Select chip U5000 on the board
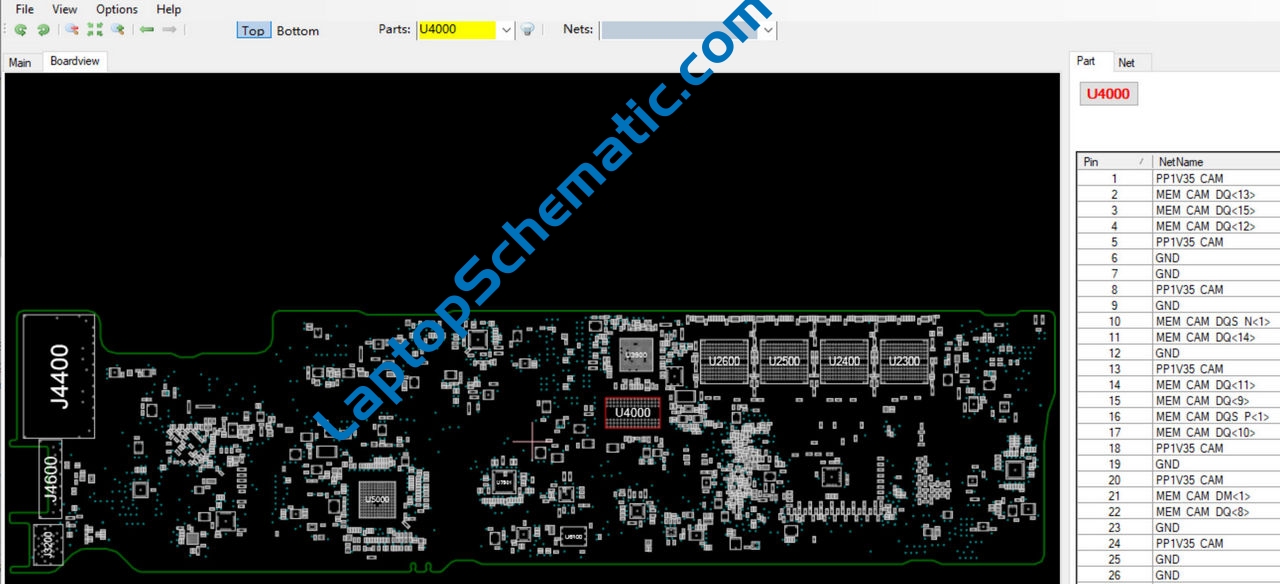 (x=377, y=498)
